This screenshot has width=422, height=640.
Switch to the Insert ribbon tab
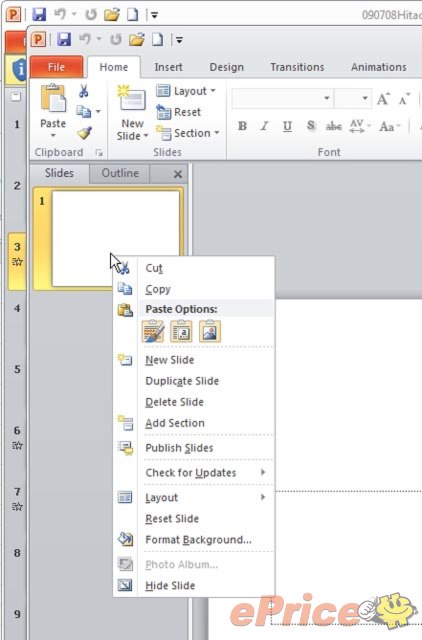pos(168,67)
